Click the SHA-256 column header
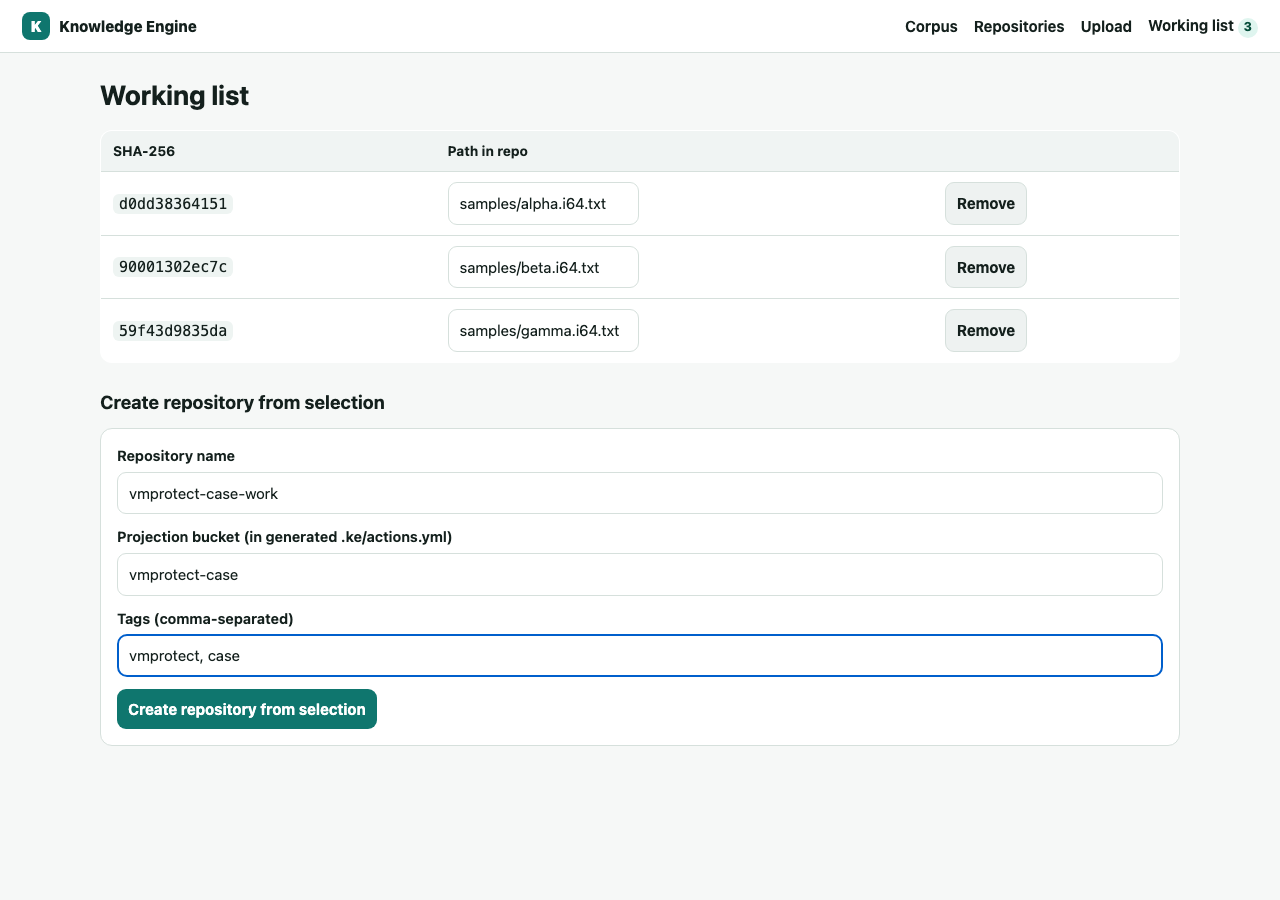 144,151
